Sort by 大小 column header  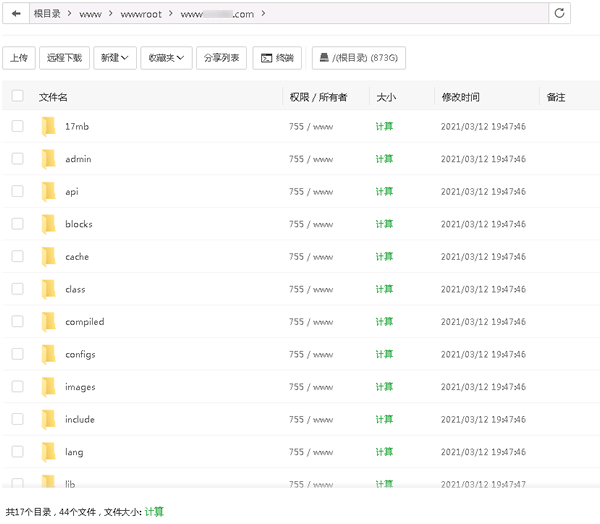(x=386, y=97)
